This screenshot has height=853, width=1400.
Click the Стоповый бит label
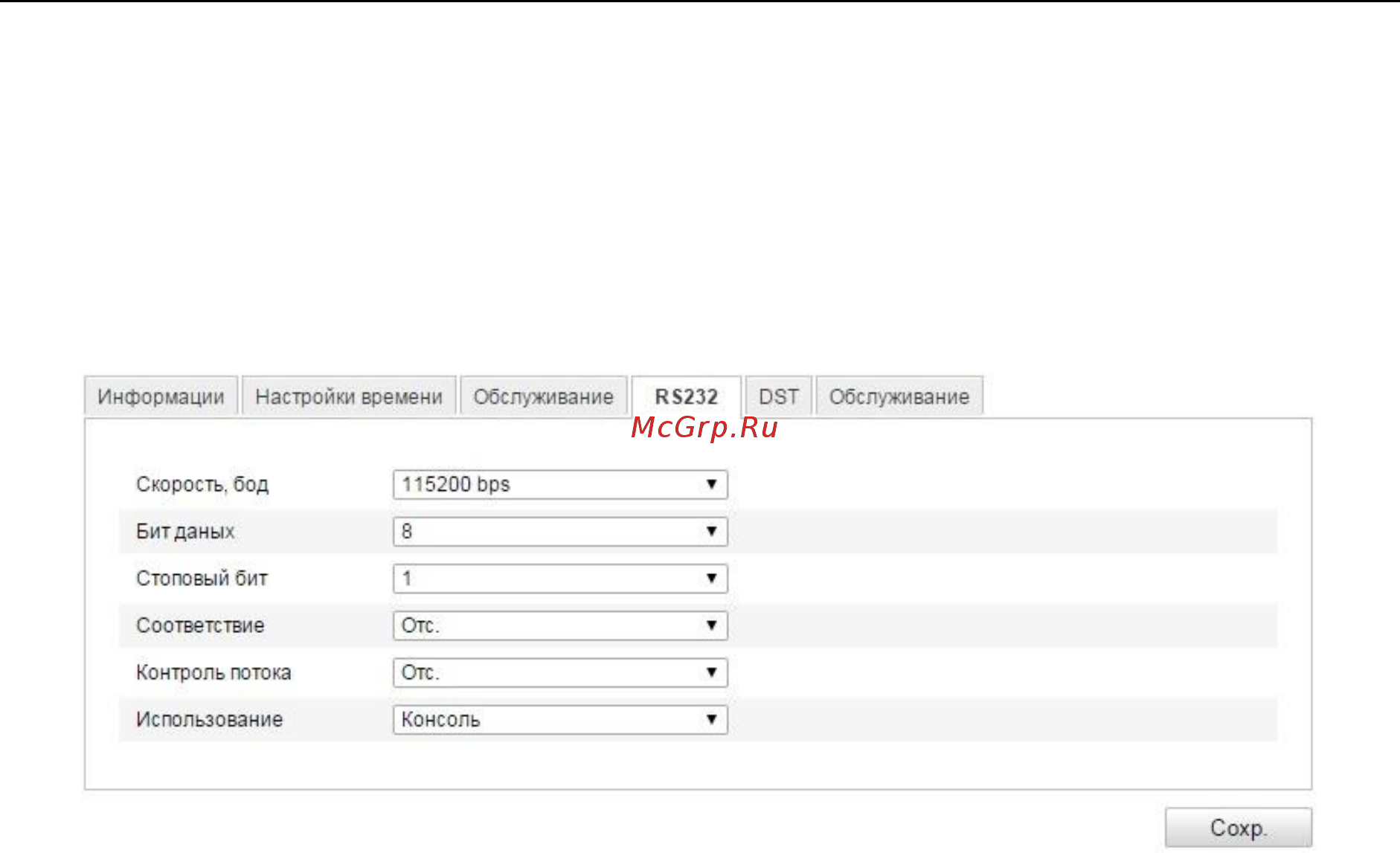pyautogui.click(x=202, y=579)
